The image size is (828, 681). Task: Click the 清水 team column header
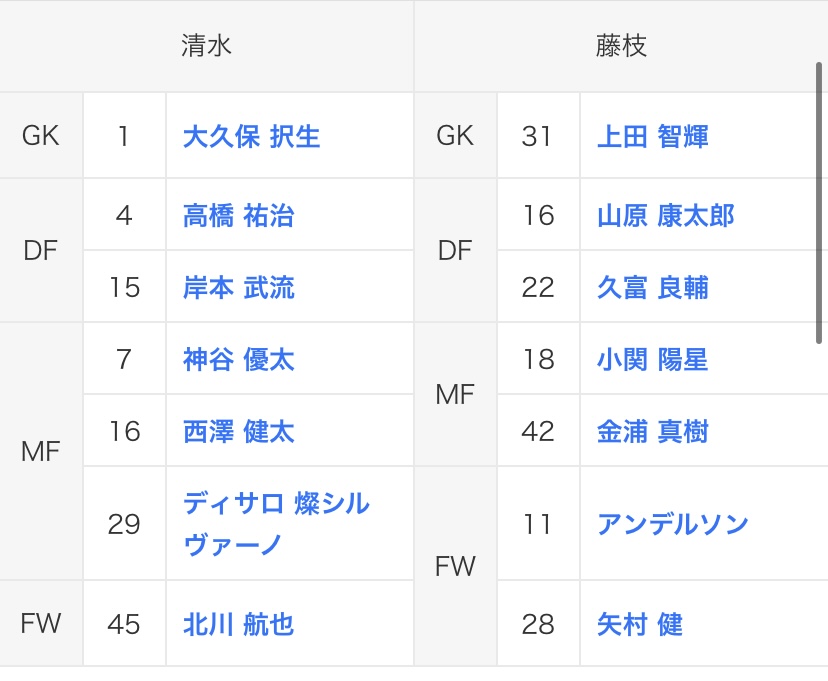(207, 46)
